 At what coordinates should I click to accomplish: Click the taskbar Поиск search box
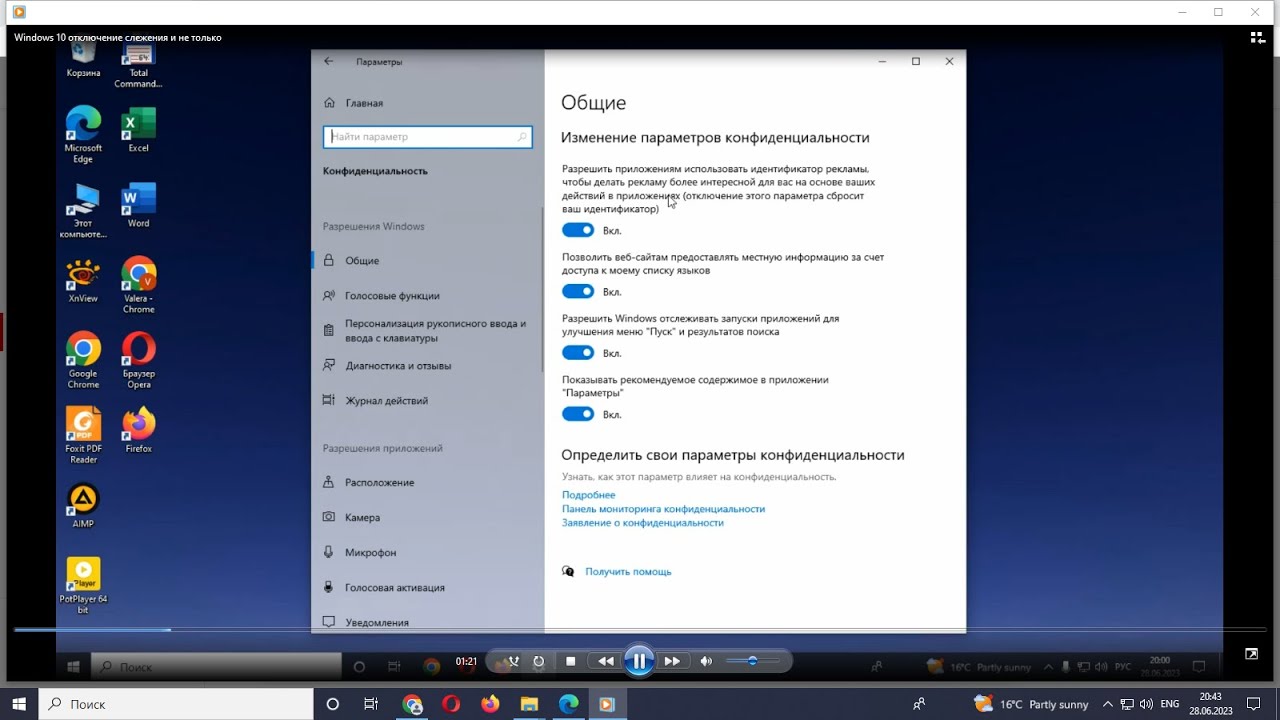pos(175,704)
